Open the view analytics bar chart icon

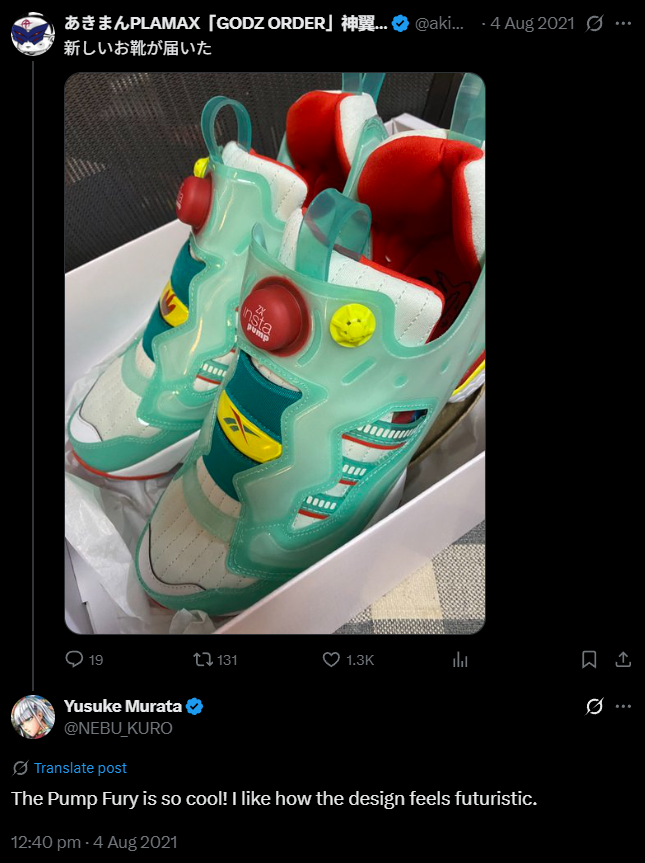[x=460, y=659]
